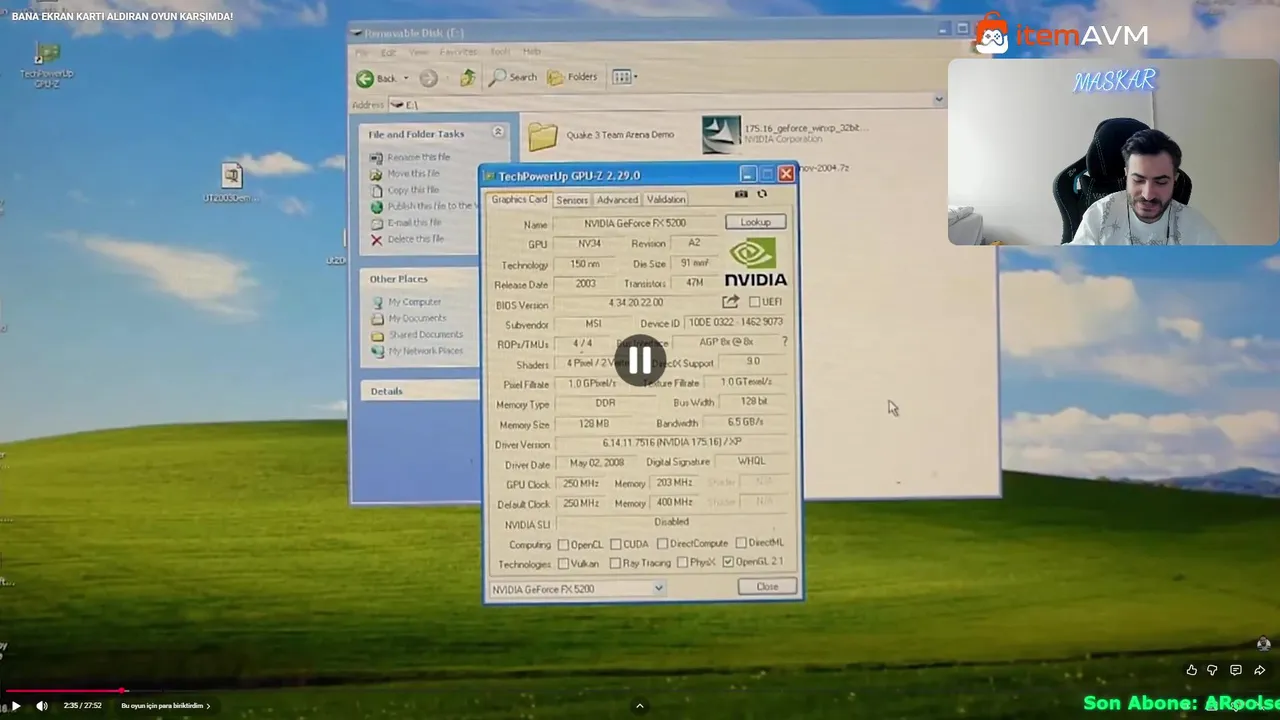This screenshot has width=1280, height=720.
Task: Click E-mail this file task
Action: (406, 222)
